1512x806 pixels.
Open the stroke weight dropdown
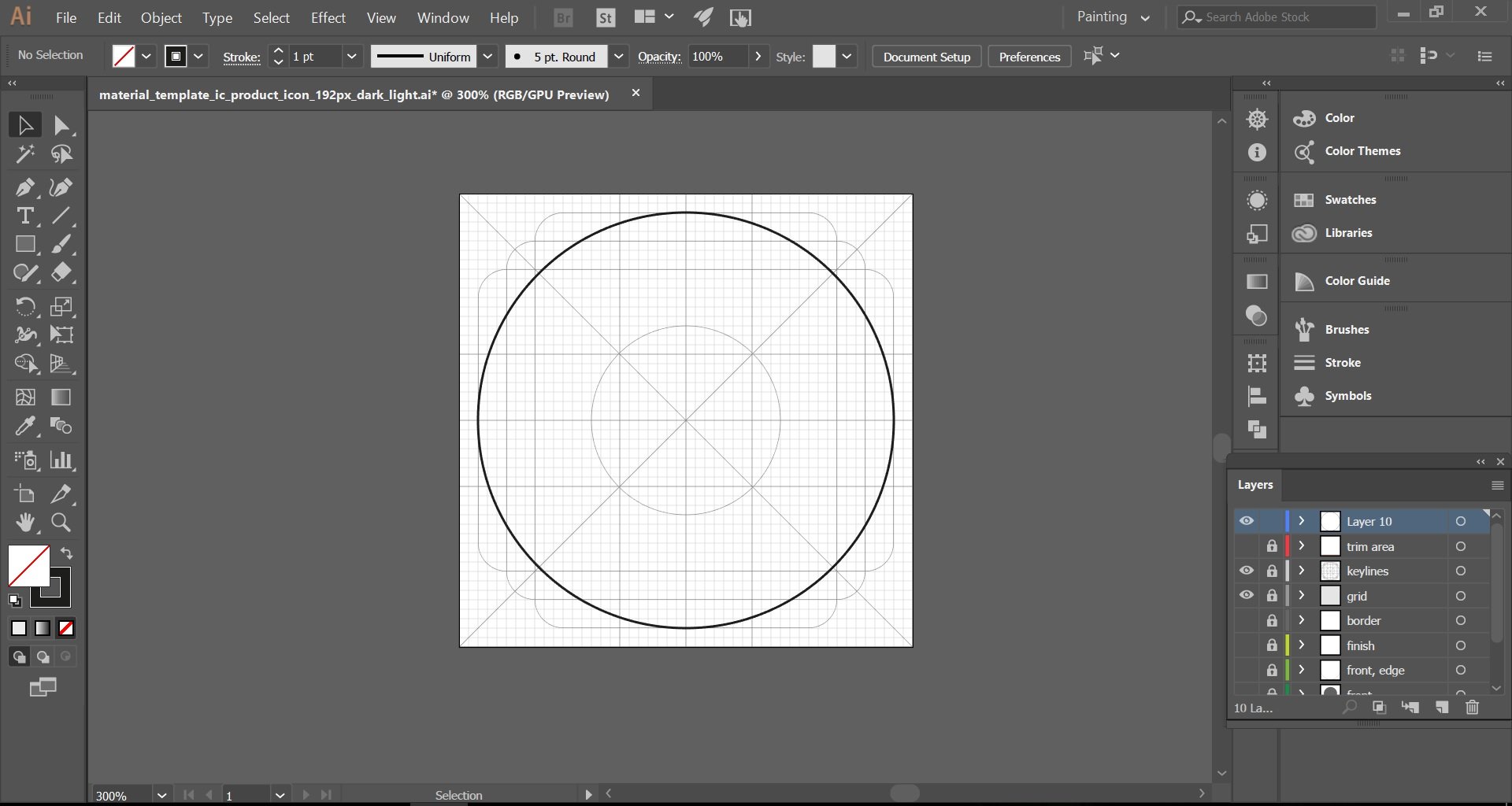351,57
